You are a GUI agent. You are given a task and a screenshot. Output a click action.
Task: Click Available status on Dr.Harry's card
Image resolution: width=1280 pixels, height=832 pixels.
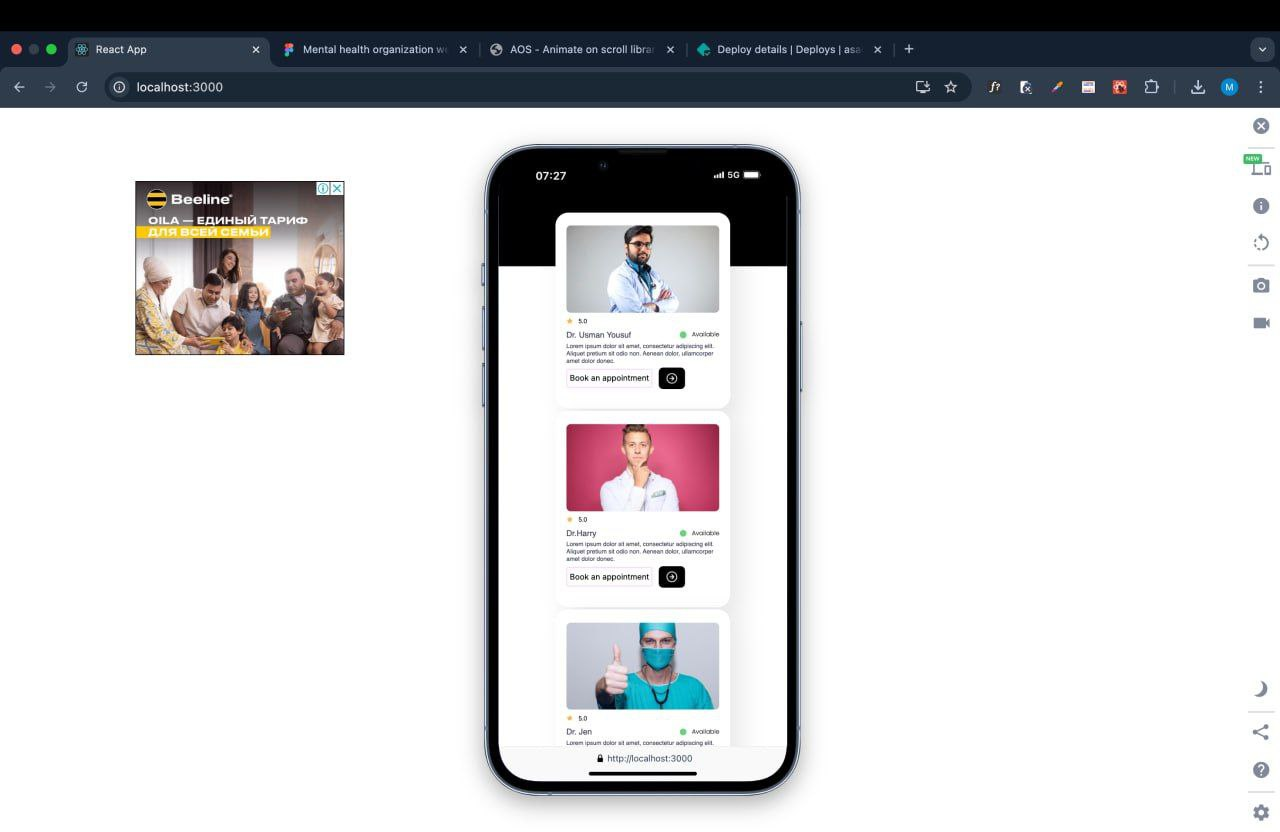point(699,533)
